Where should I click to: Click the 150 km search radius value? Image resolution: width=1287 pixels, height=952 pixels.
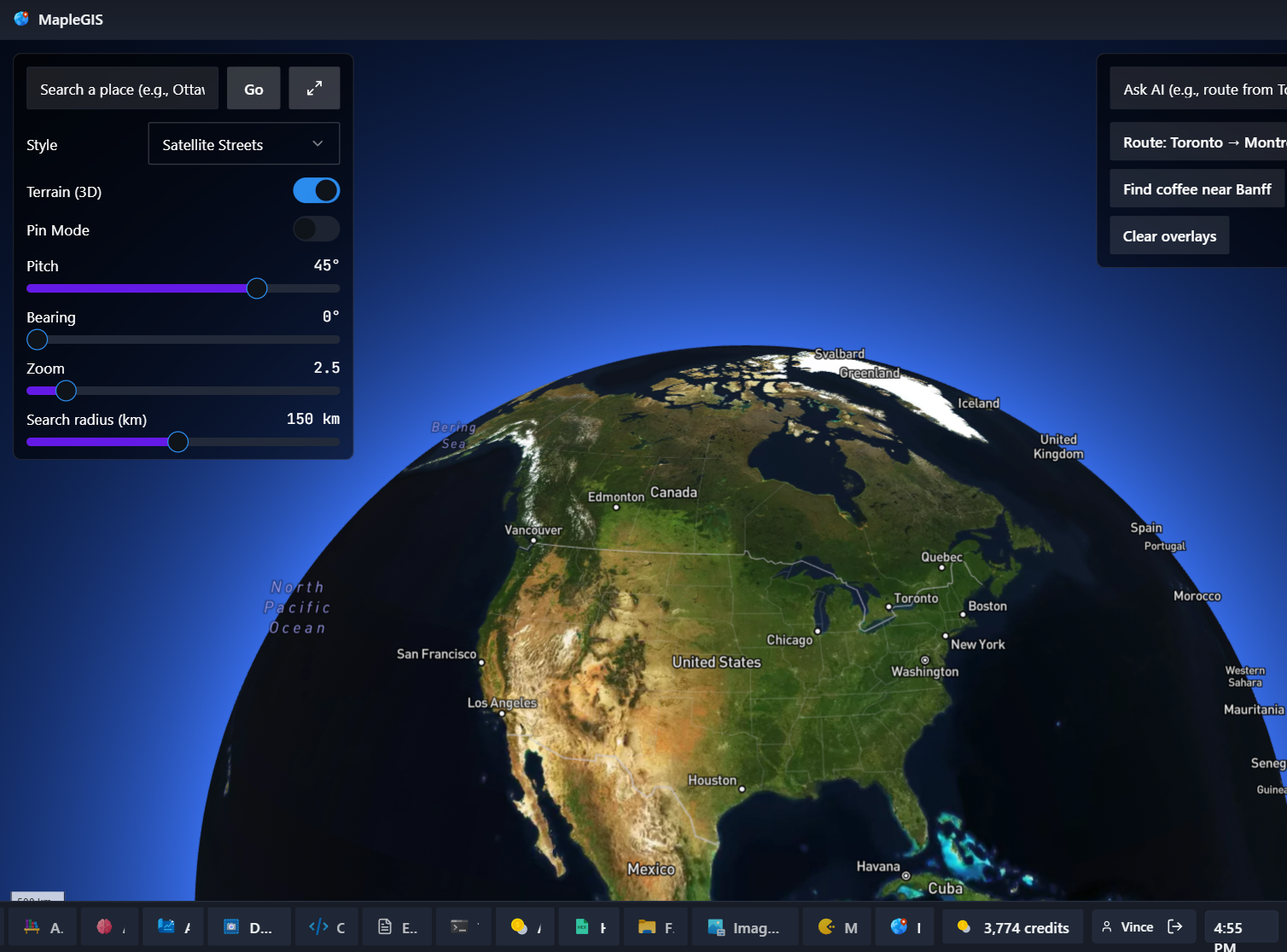[313, 418]
